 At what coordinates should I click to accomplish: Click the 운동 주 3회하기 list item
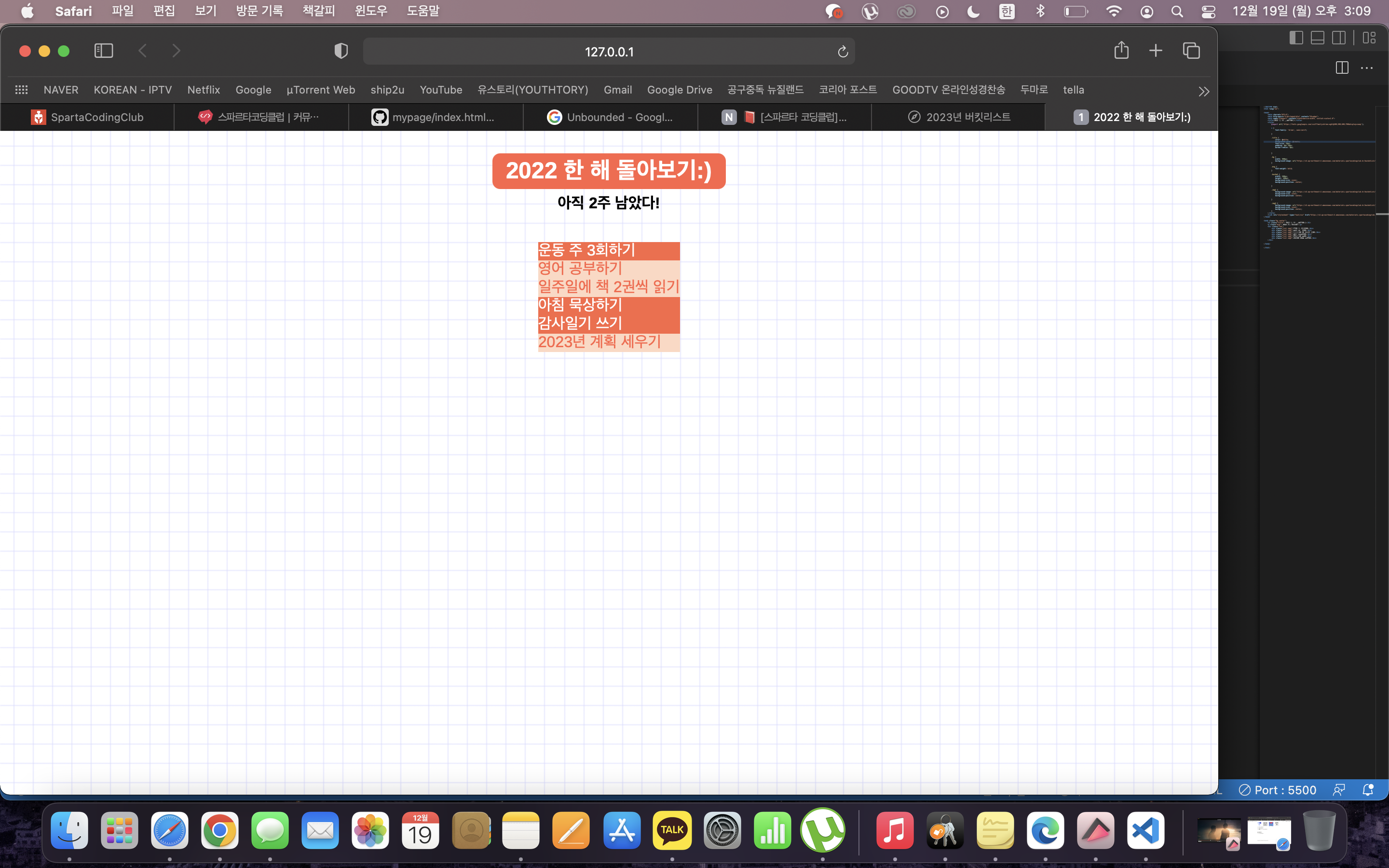click(x=608, y=250)
